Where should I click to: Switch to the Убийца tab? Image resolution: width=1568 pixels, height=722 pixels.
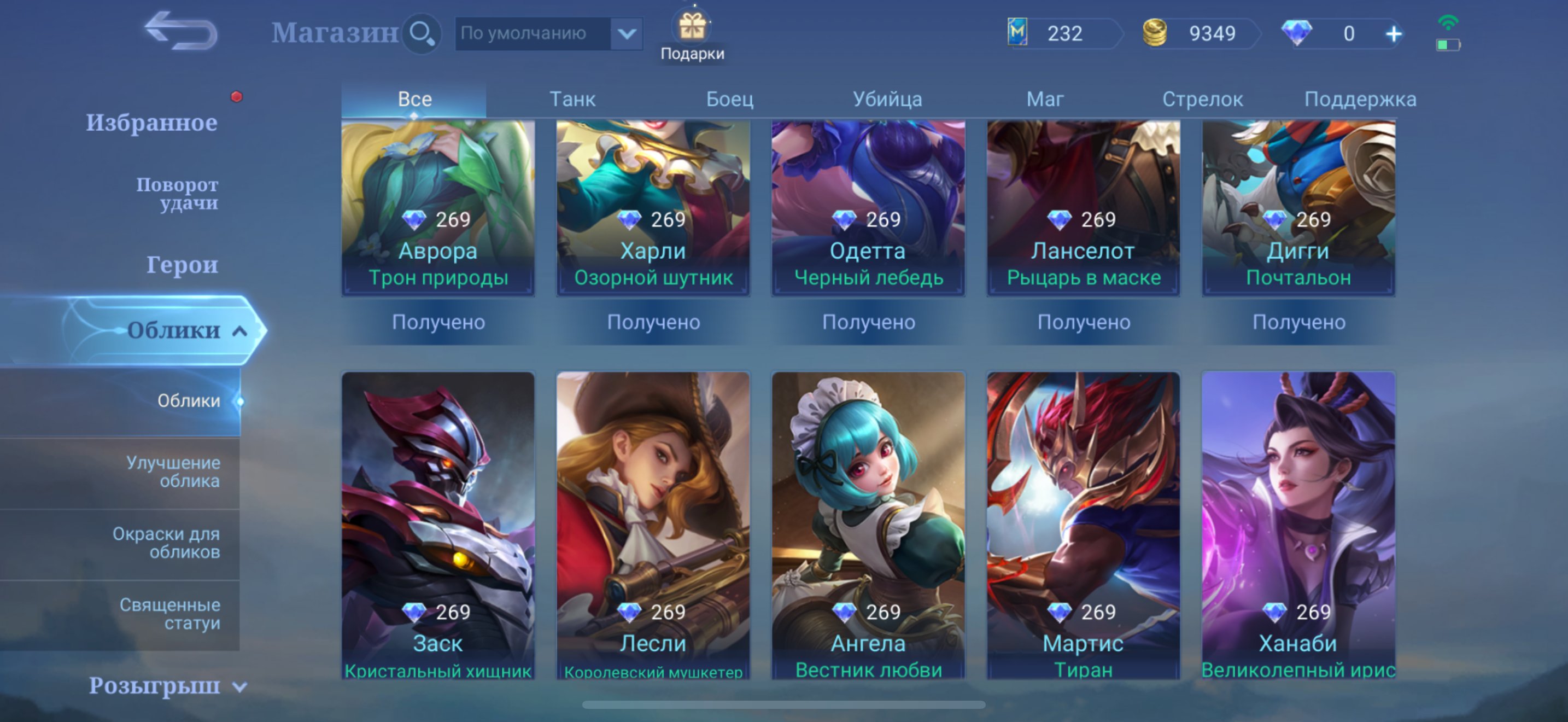887,99
